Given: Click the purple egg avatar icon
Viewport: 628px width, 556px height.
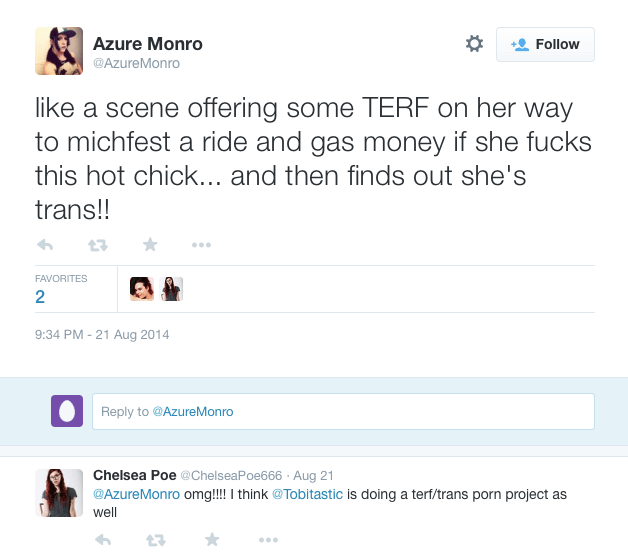Looking at the screenshot, I should tap(67, 411).
